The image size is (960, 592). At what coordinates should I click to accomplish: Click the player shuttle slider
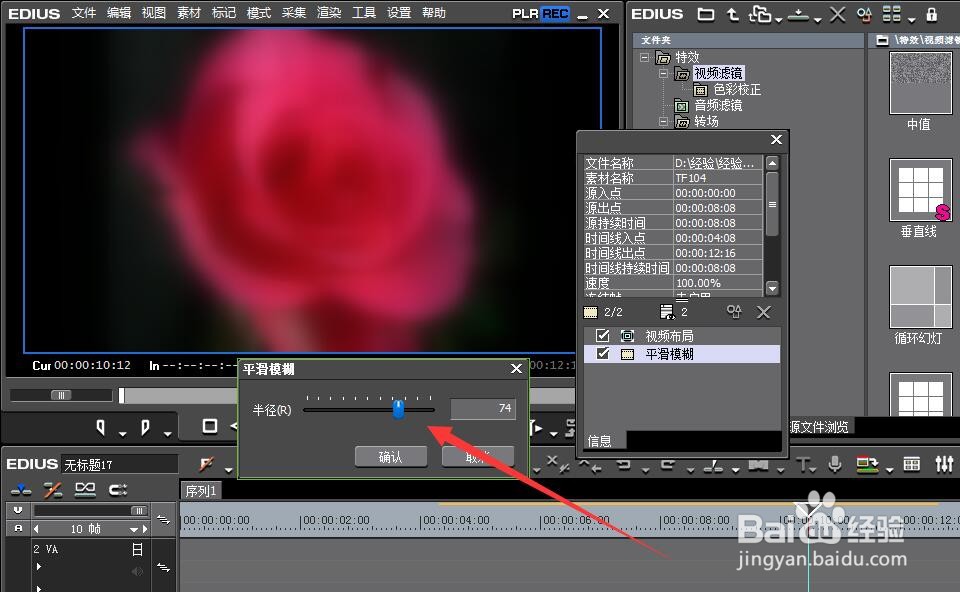click(x=61, y=395)
